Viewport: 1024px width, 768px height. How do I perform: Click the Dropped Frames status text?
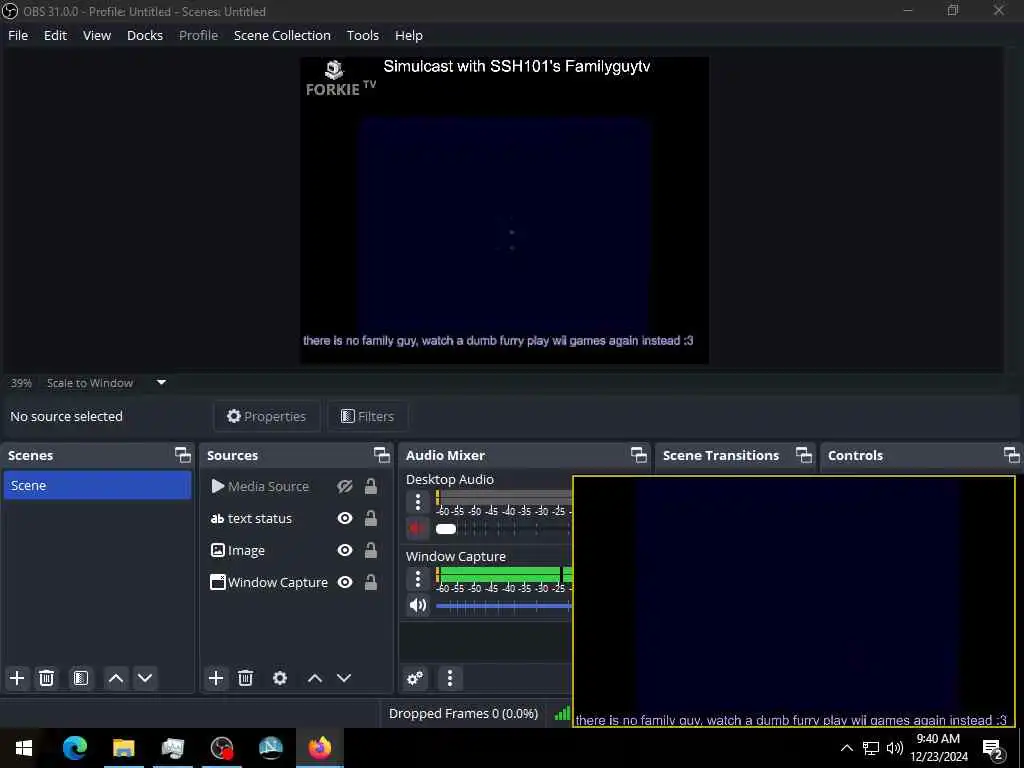pos(463,713)
